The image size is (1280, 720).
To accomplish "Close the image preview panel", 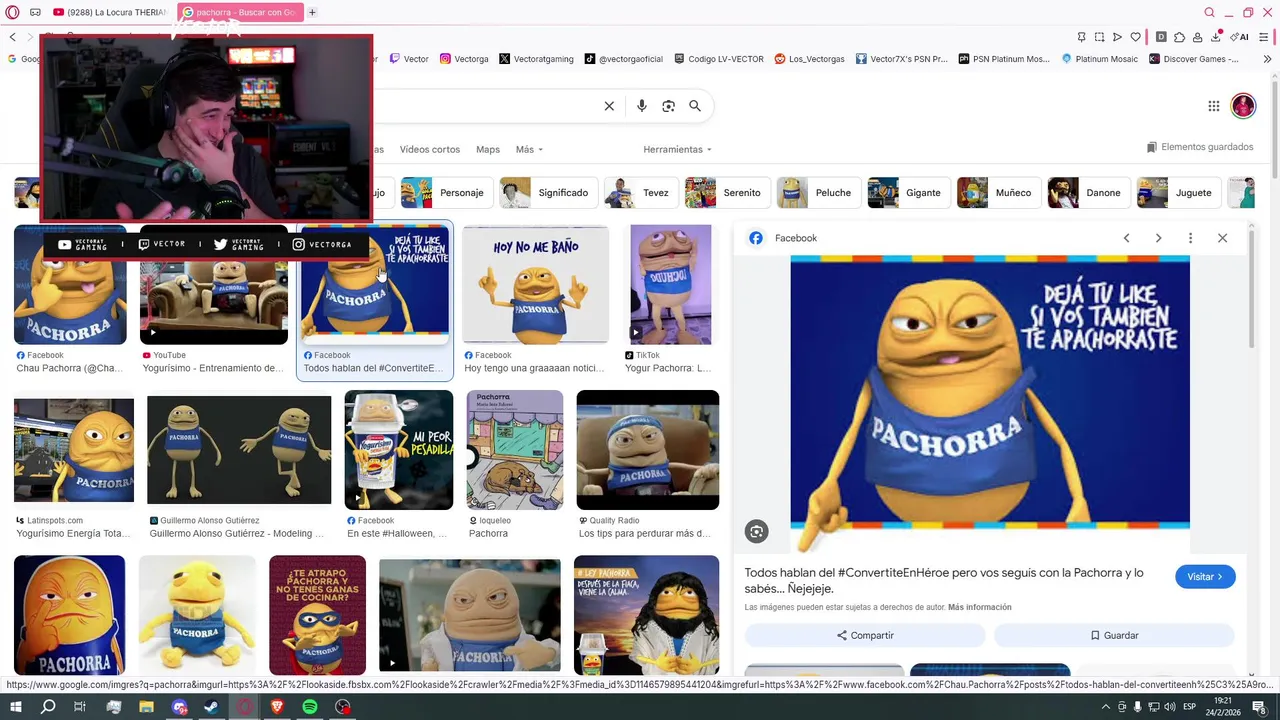I will pos(1222,238).
